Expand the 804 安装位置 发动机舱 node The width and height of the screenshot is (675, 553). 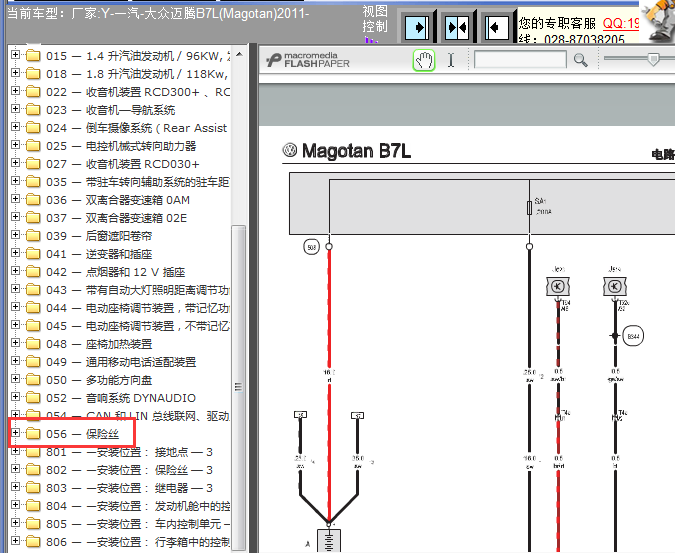click(x=15, y=505)
